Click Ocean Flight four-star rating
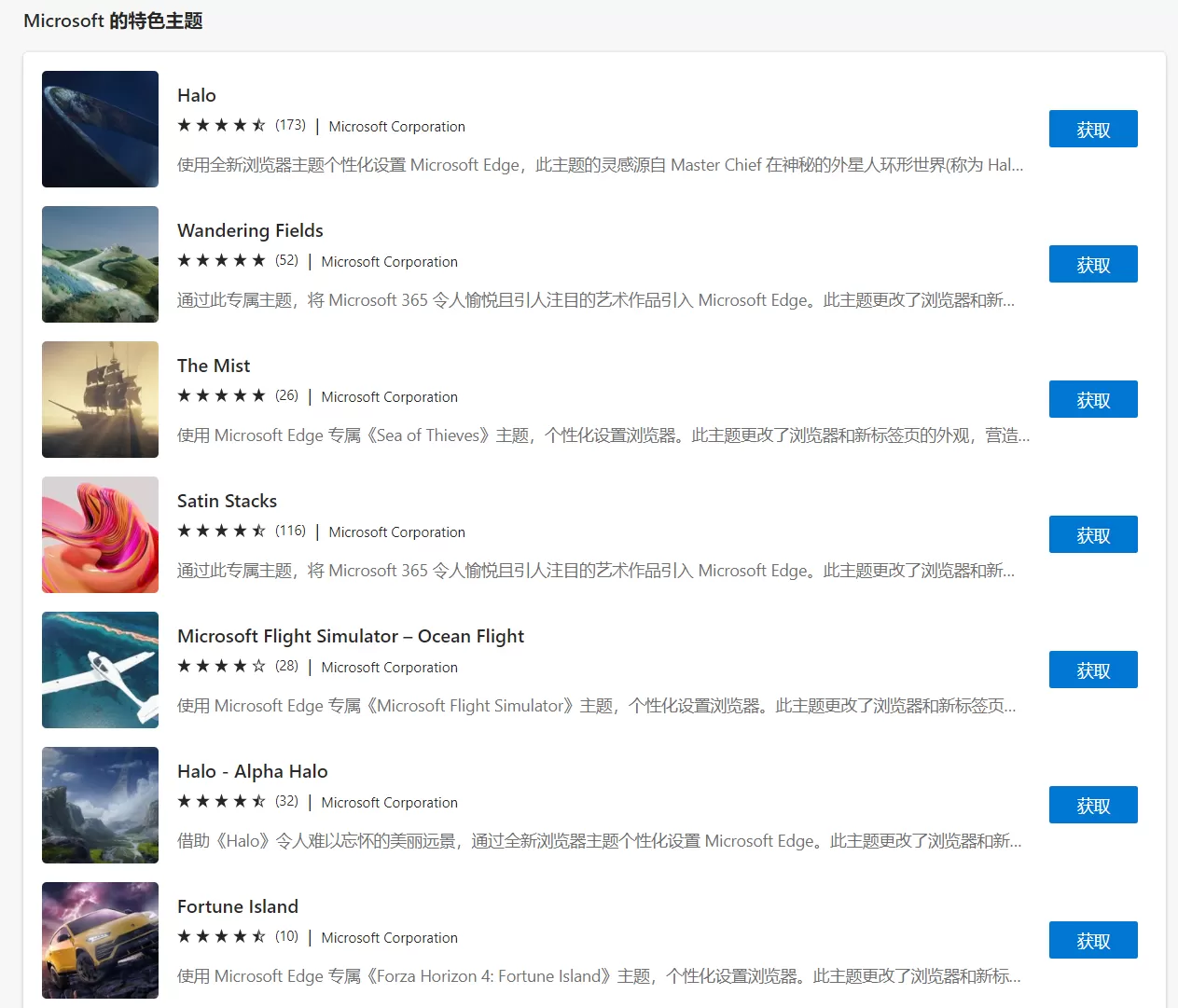The height and width of the screenshot is (1008, 1178). coord(222,666)
